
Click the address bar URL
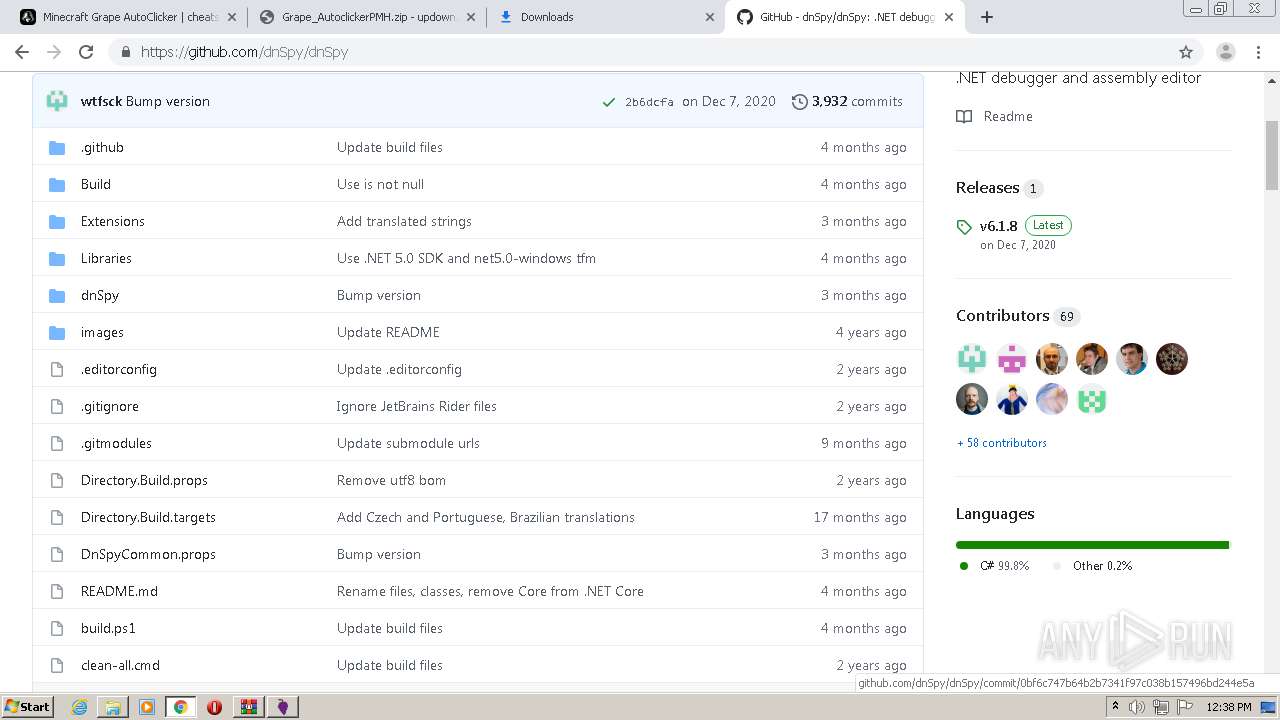[x=244, y=52]
